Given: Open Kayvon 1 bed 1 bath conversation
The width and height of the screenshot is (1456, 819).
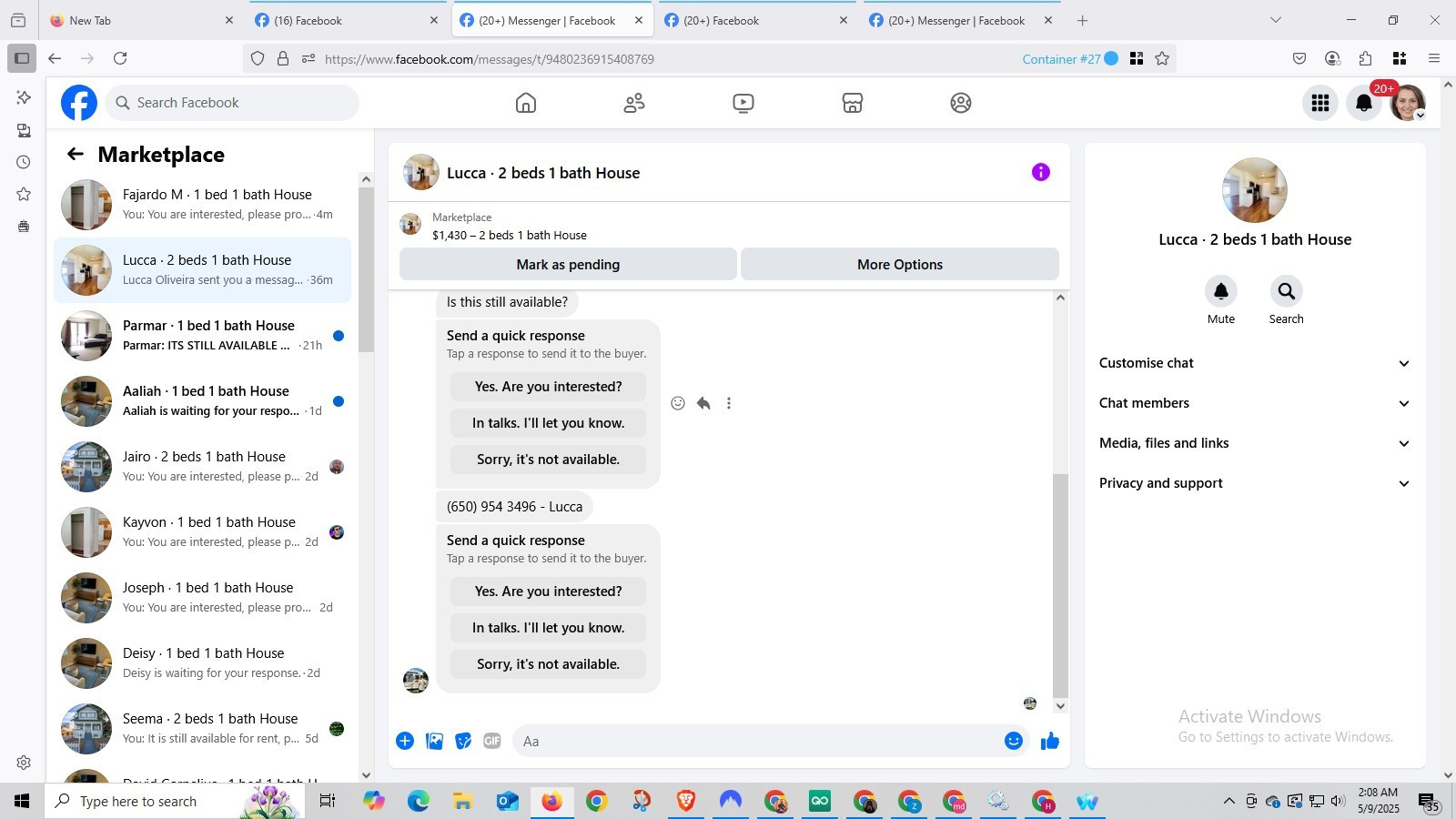Looking at the screenshot, I should [202, 532].
